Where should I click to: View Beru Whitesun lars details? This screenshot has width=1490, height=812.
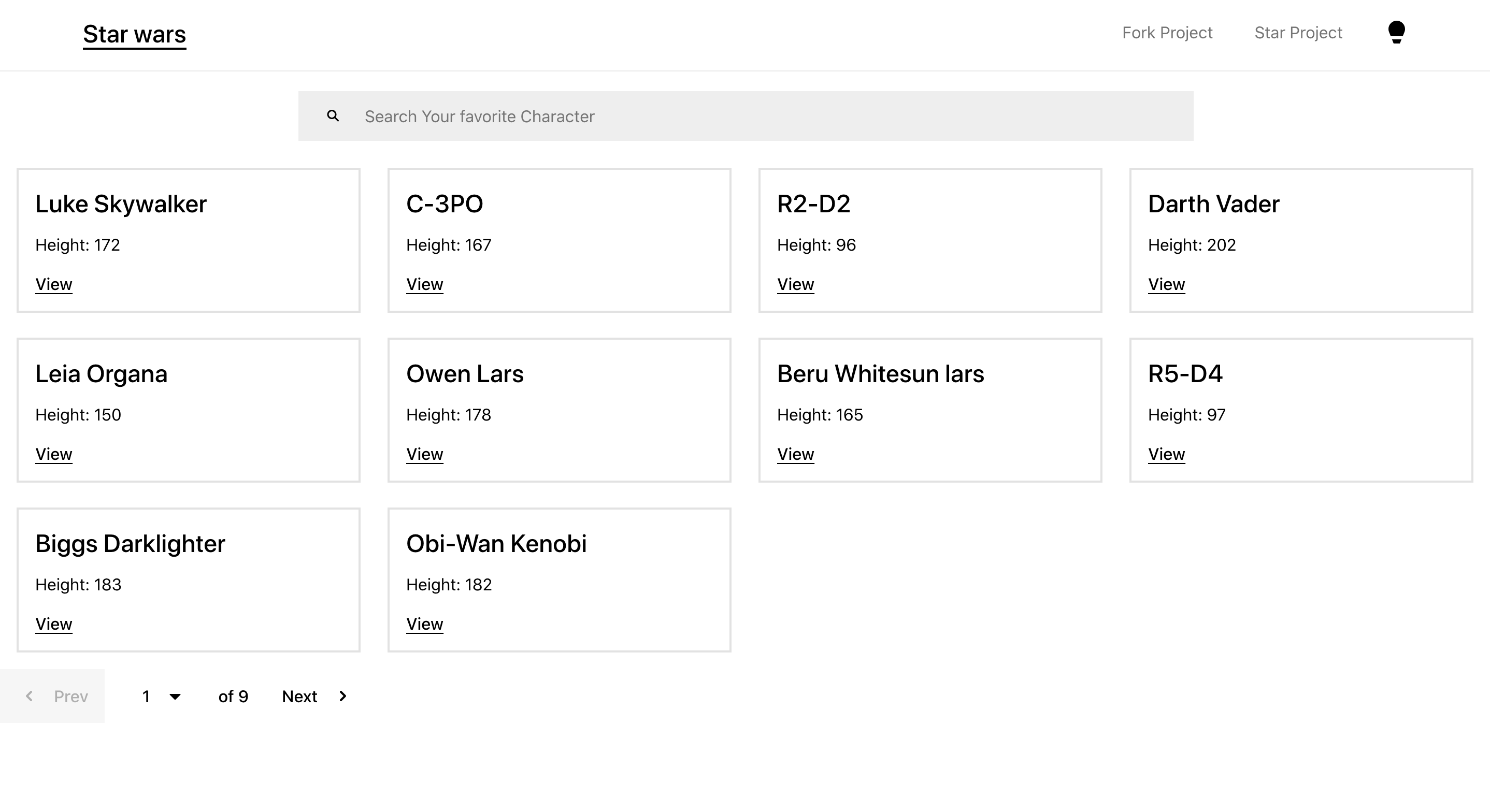pos(795,455)
